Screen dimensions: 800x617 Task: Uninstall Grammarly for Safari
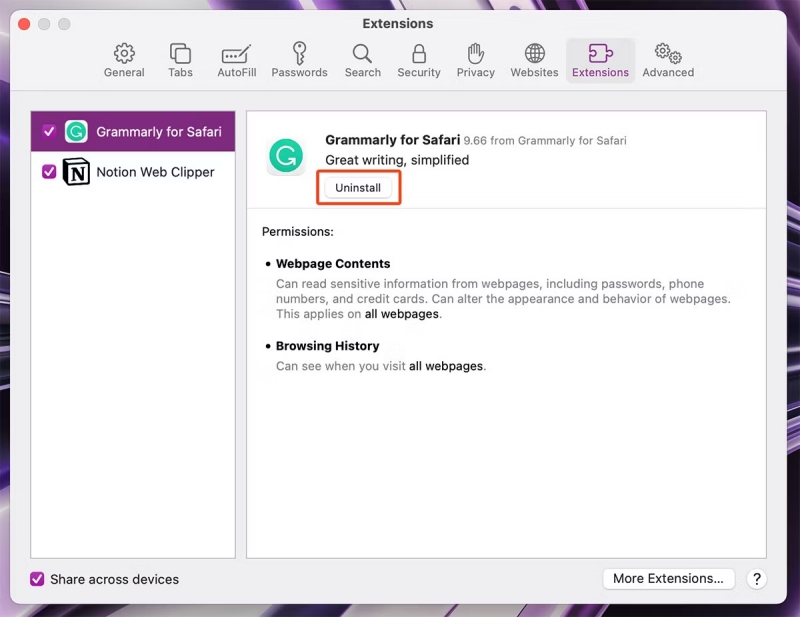pos(358,187)
